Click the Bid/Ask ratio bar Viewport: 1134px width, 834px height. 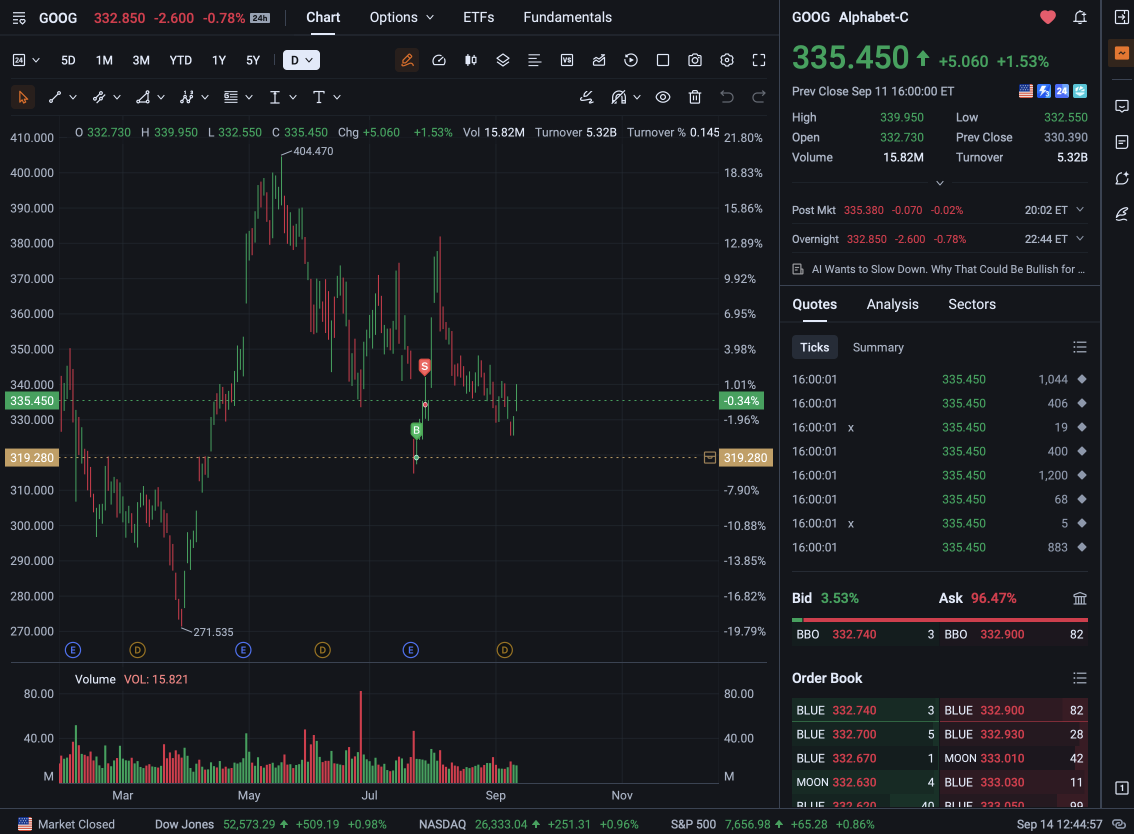click(939, 620)
